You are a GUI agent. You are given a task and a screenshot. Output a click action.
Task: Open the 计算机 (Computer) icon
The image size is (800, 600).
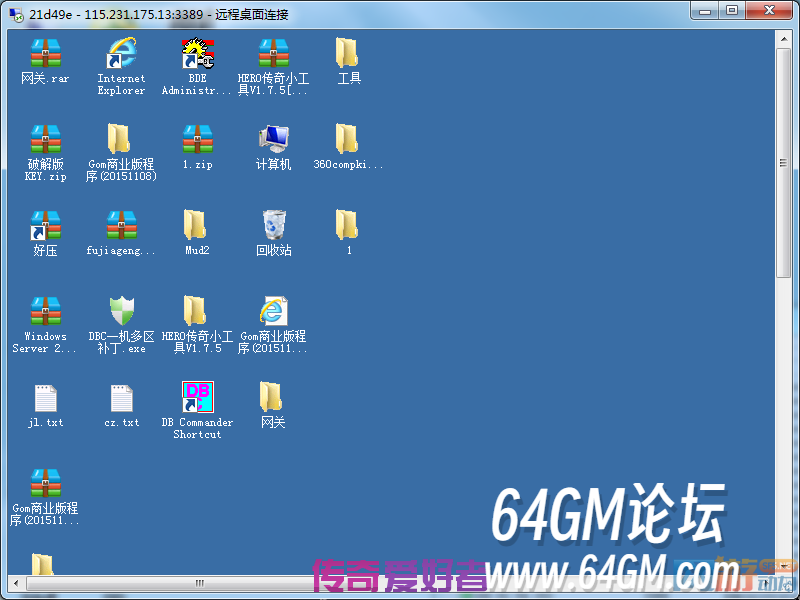tap(273, 139)
